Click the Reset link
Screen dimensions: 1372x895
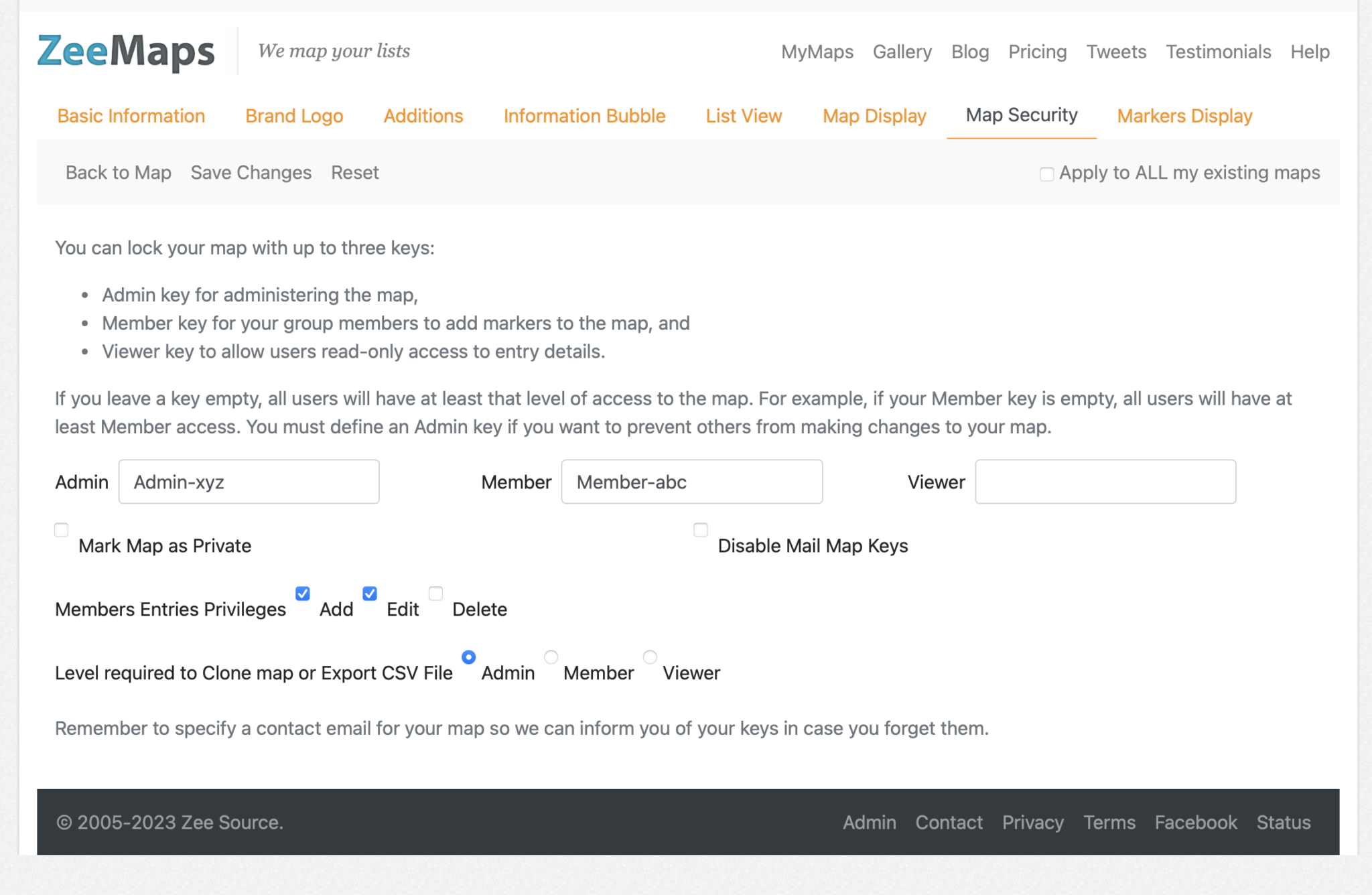point(354,173)
